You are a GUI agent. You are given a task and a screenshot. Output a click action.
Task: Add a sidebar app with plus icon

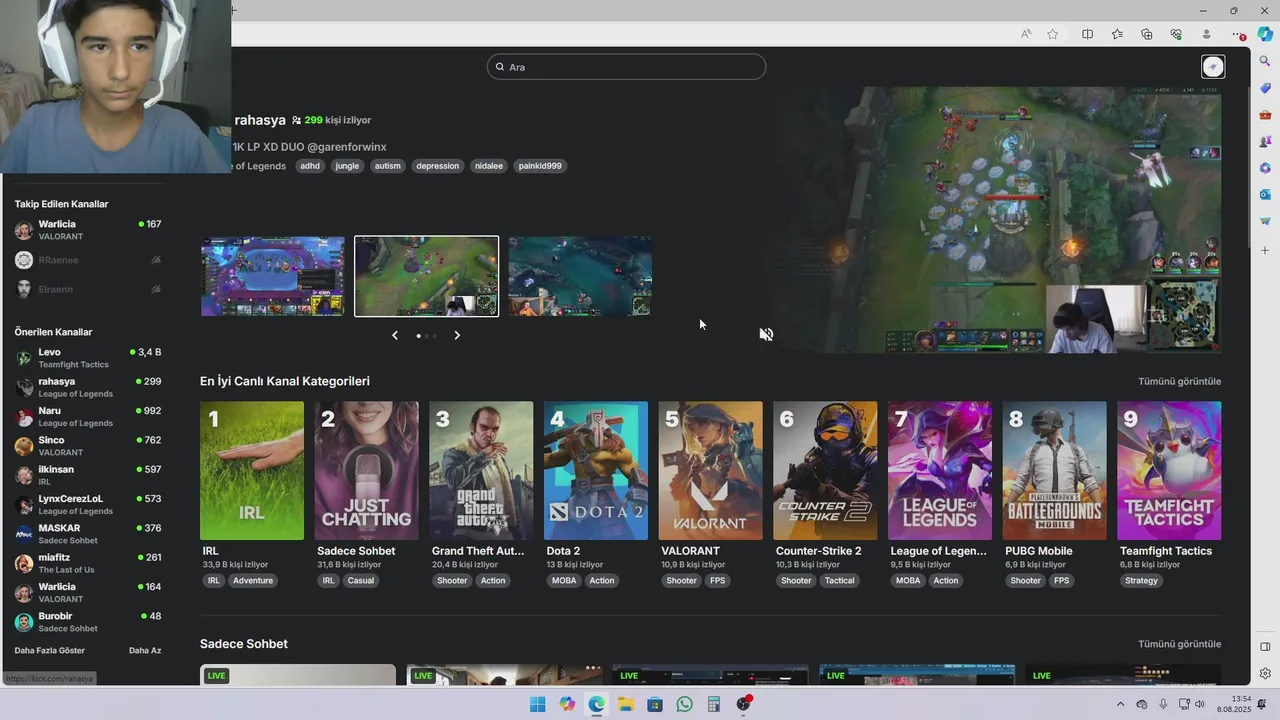pyautogui.click(x=1265, y=250)
